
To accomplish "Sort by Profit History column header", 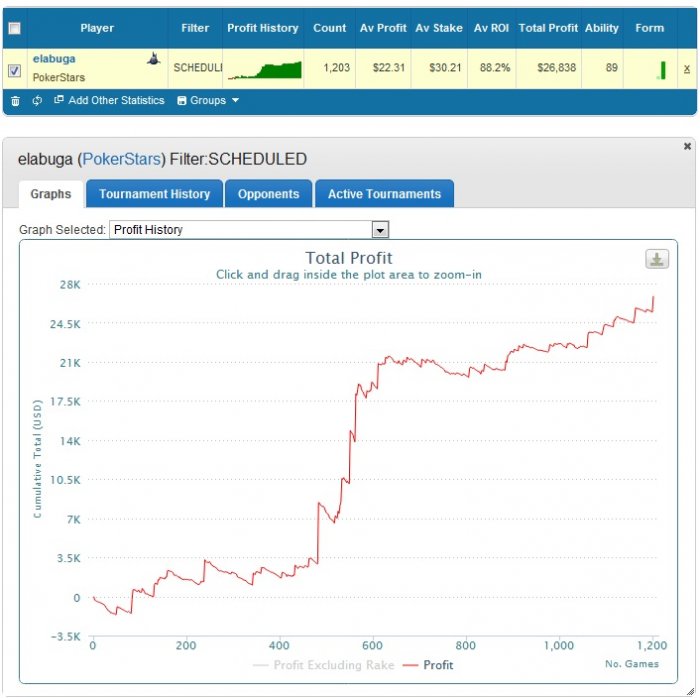I will tap(262, 28).
